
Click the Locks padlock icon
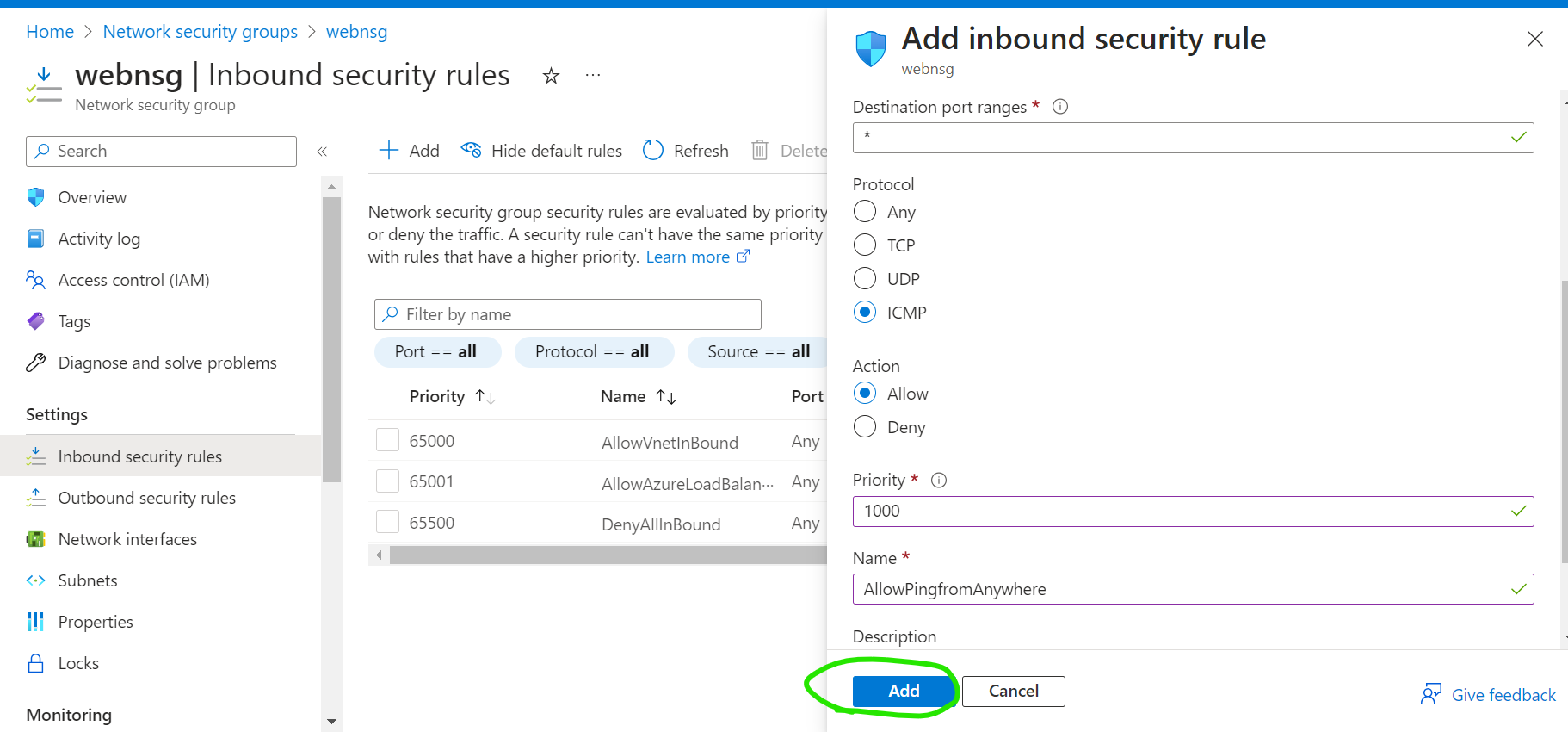pos(35,663)
